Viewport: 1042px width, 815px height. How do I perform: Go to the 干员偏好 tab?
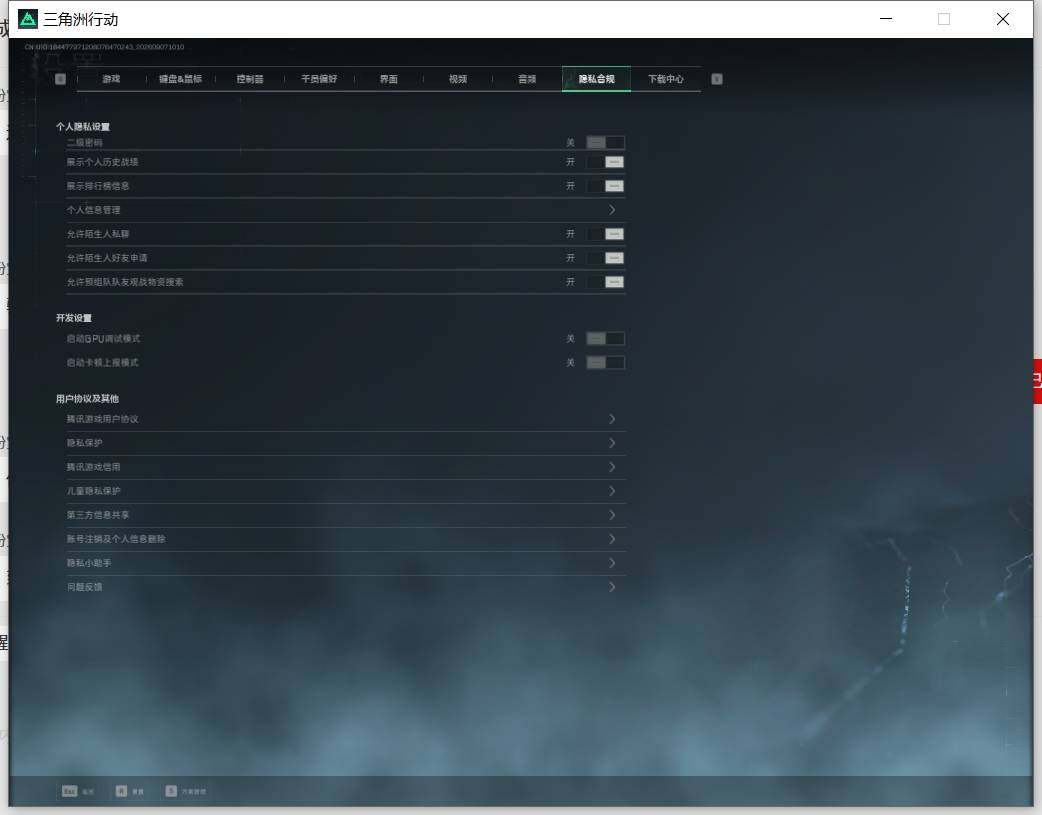[319, 79]
